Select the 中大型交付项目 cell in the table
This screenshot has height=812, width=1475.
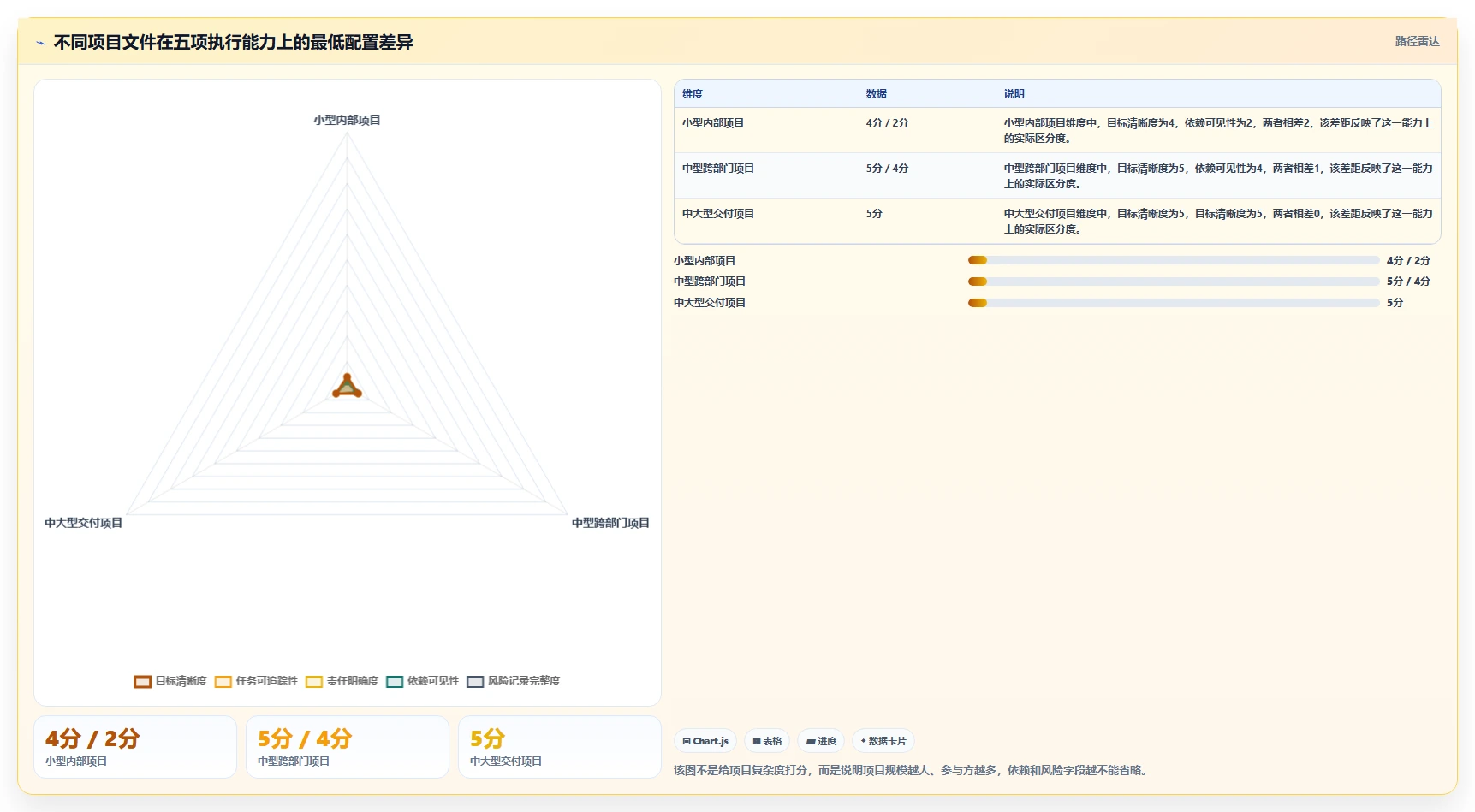(x=718, y=214)
